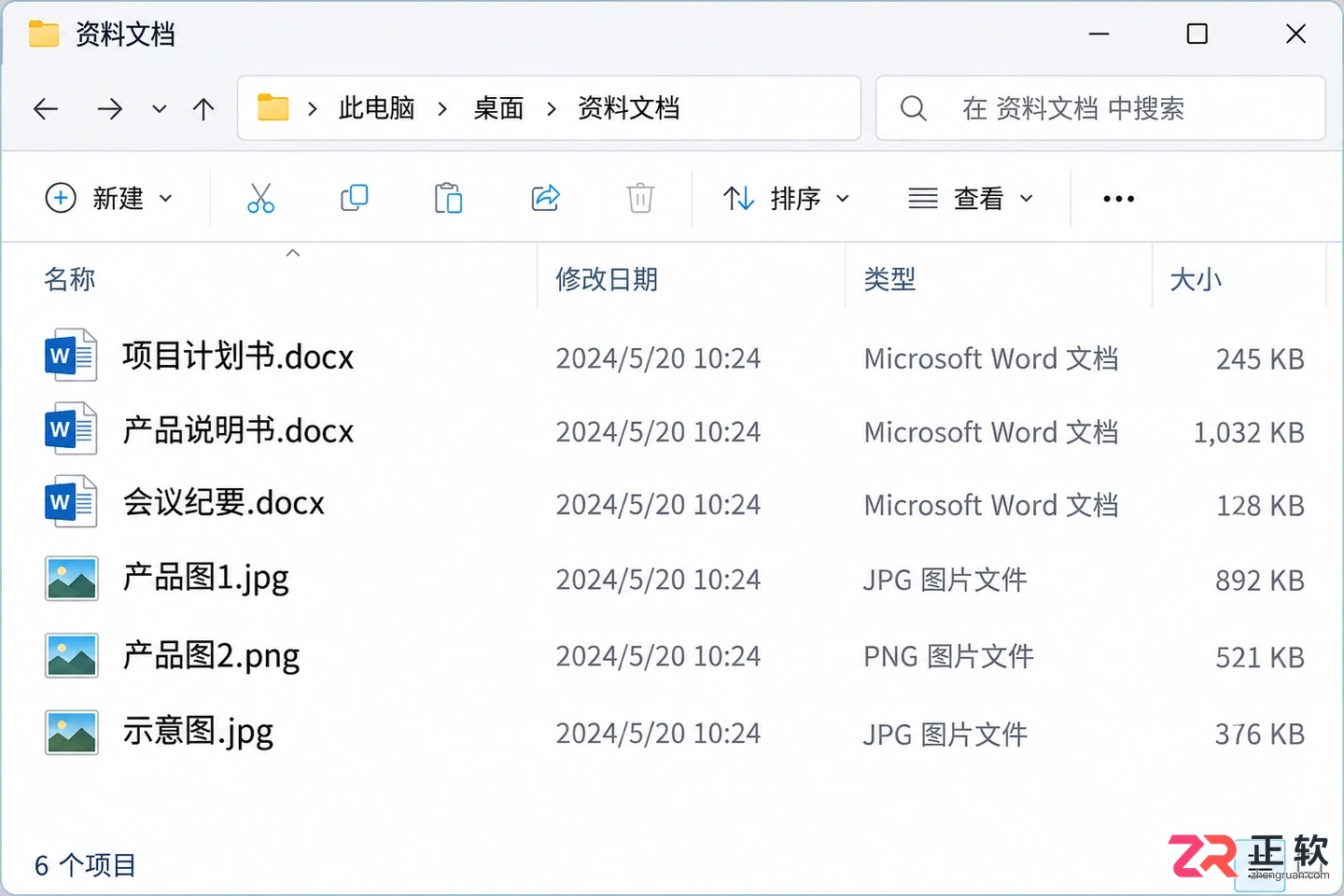This screenshot has width=1344, height=896.
Task: Go up one folder level
Action: [x=203, y=109]
